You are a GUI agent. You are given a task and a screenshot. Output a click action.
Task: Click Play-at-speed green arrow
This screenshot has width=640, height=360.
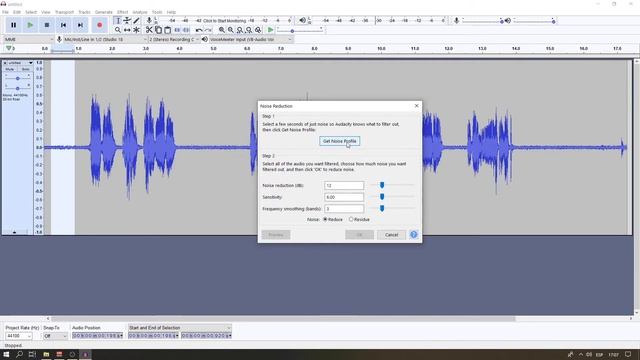coord(270,30)
